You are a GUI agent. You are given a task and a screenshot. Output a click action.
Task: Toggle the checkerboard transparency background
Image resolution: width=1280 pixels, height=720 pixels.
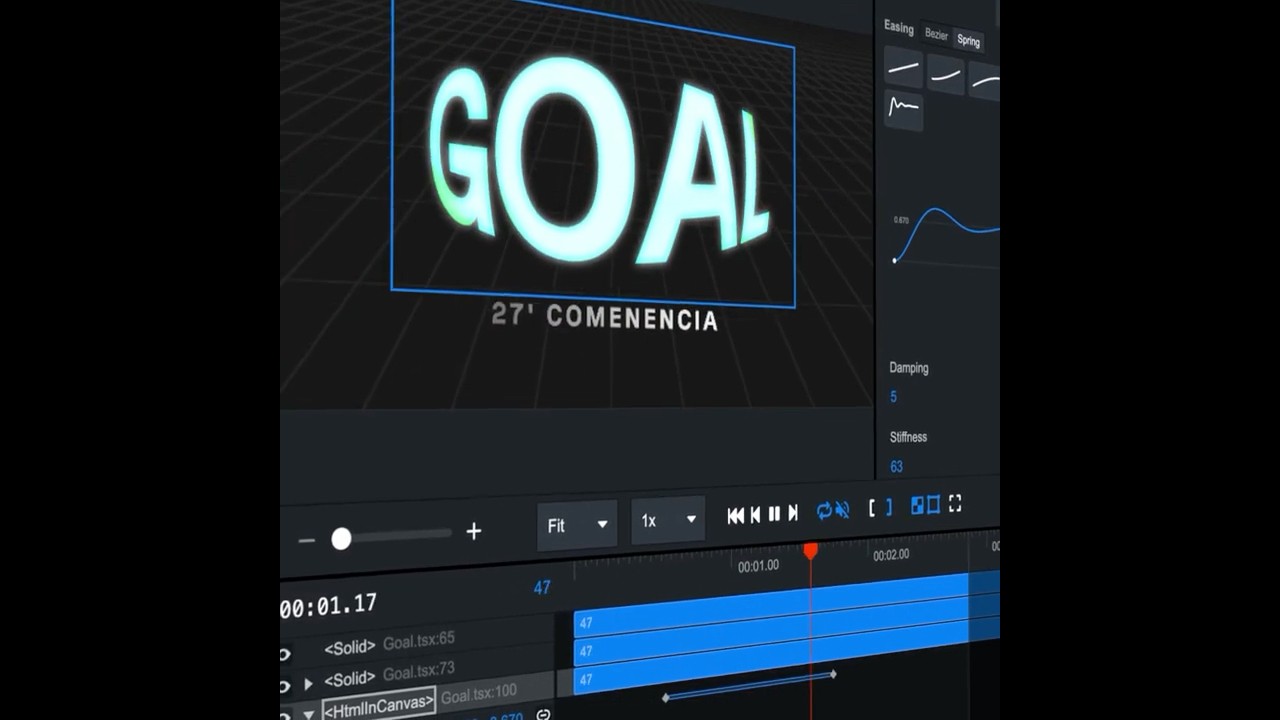(917, 506)
